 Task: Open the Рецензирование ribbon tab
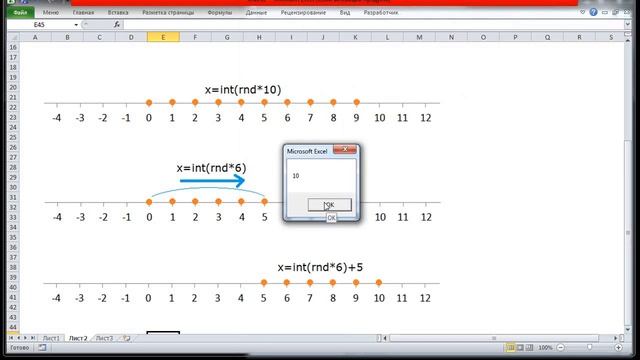tap(303, 13)
